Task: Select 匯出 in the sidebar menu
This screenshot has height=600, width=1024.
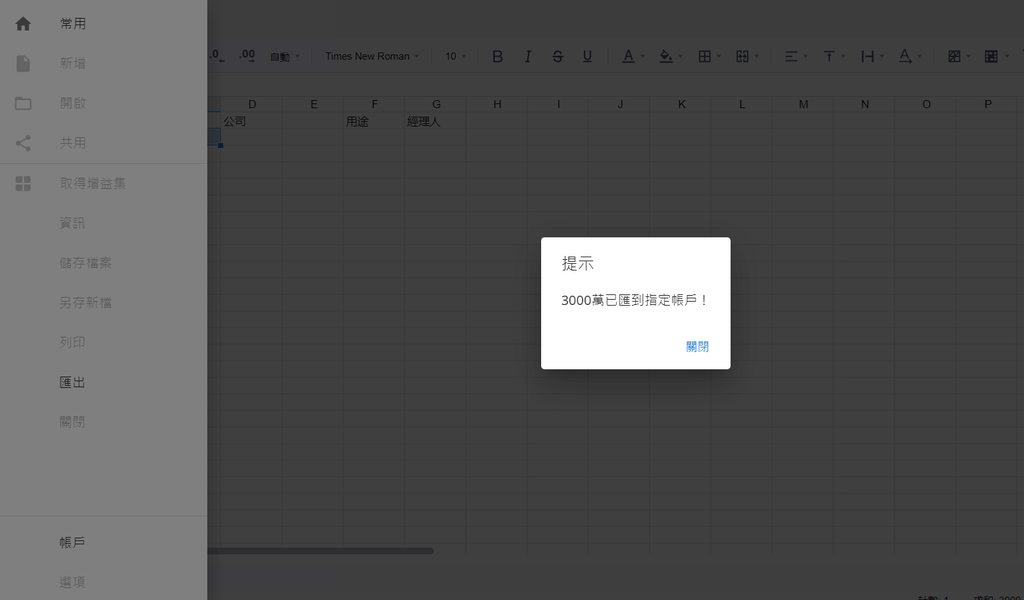Action: coord(71,381)
